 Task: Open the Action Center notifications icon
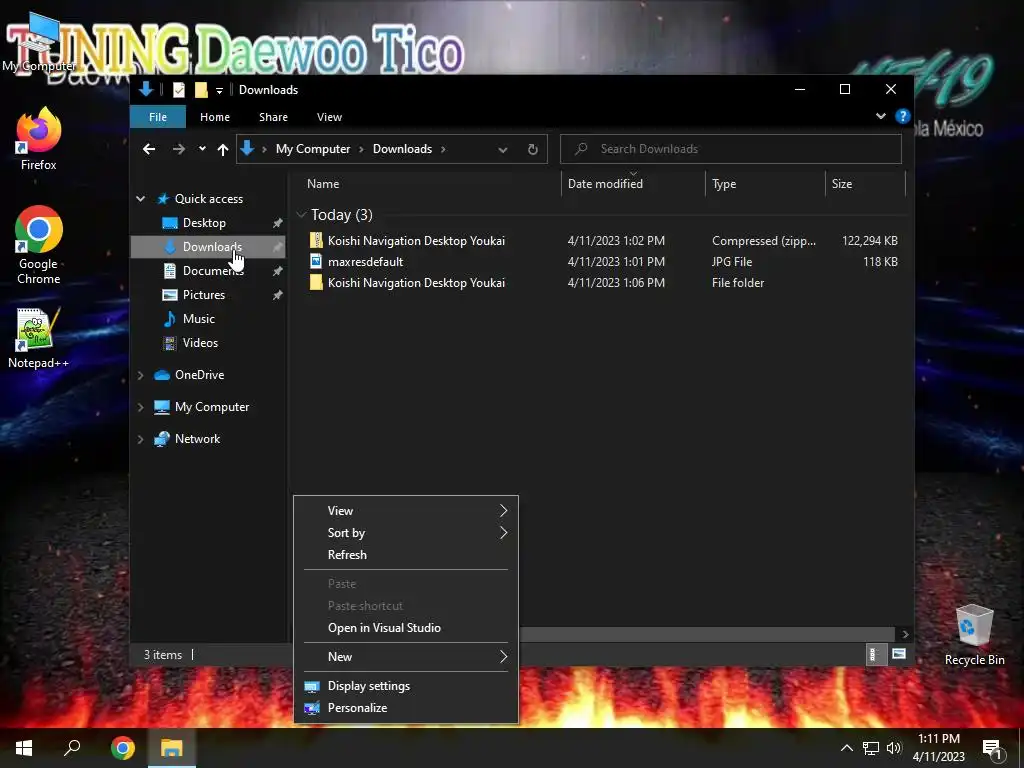[x=993, y=749]
